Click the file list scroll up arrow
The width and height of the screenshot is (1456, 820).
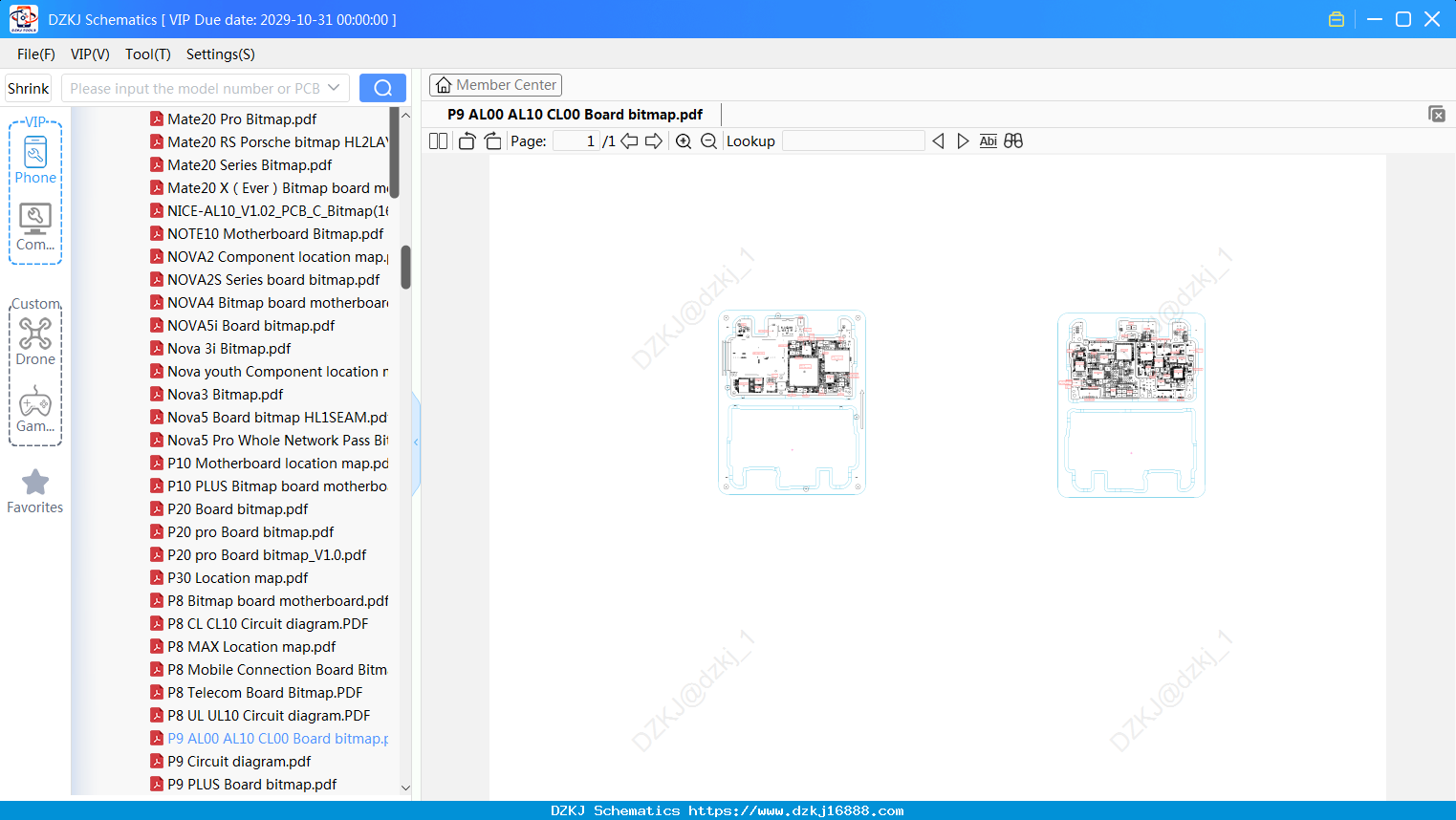pyautogui.click(x=405, y=115)
